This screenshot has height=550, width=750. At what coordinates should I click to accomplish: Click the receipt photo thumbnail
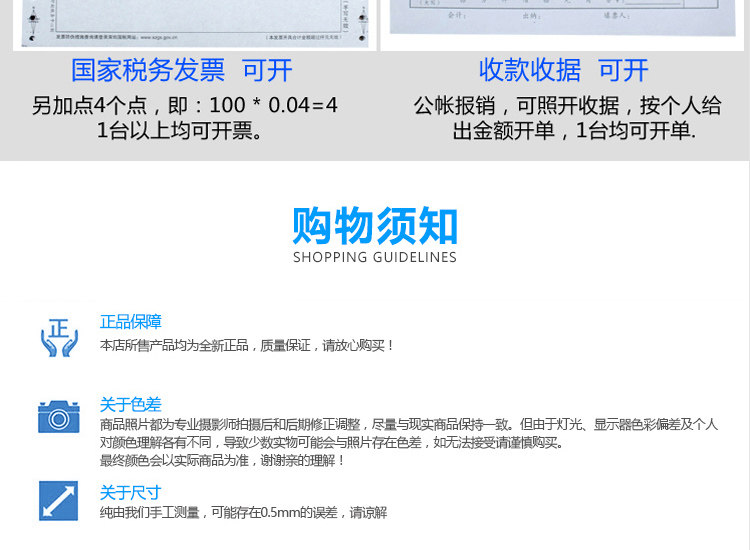click(x=562, y=18)
